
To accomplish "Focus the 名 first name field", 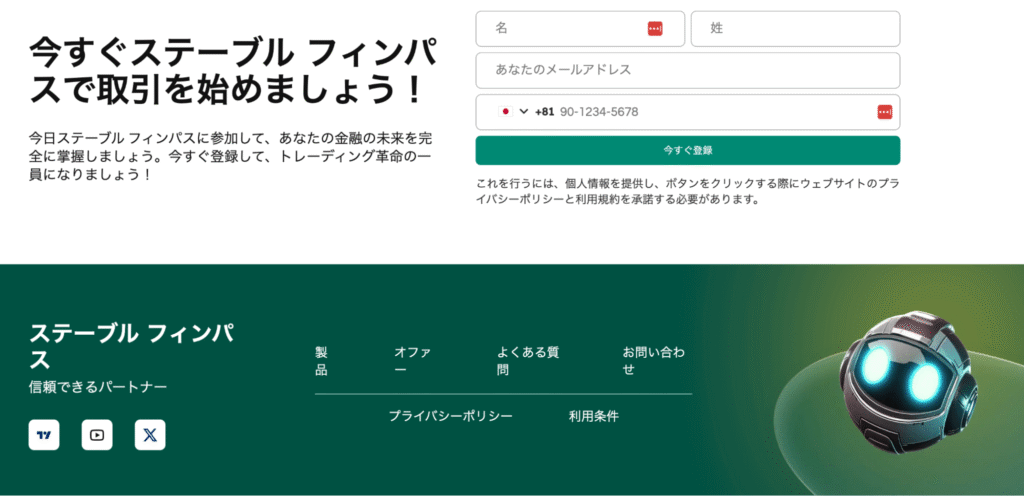I will 580,29.
